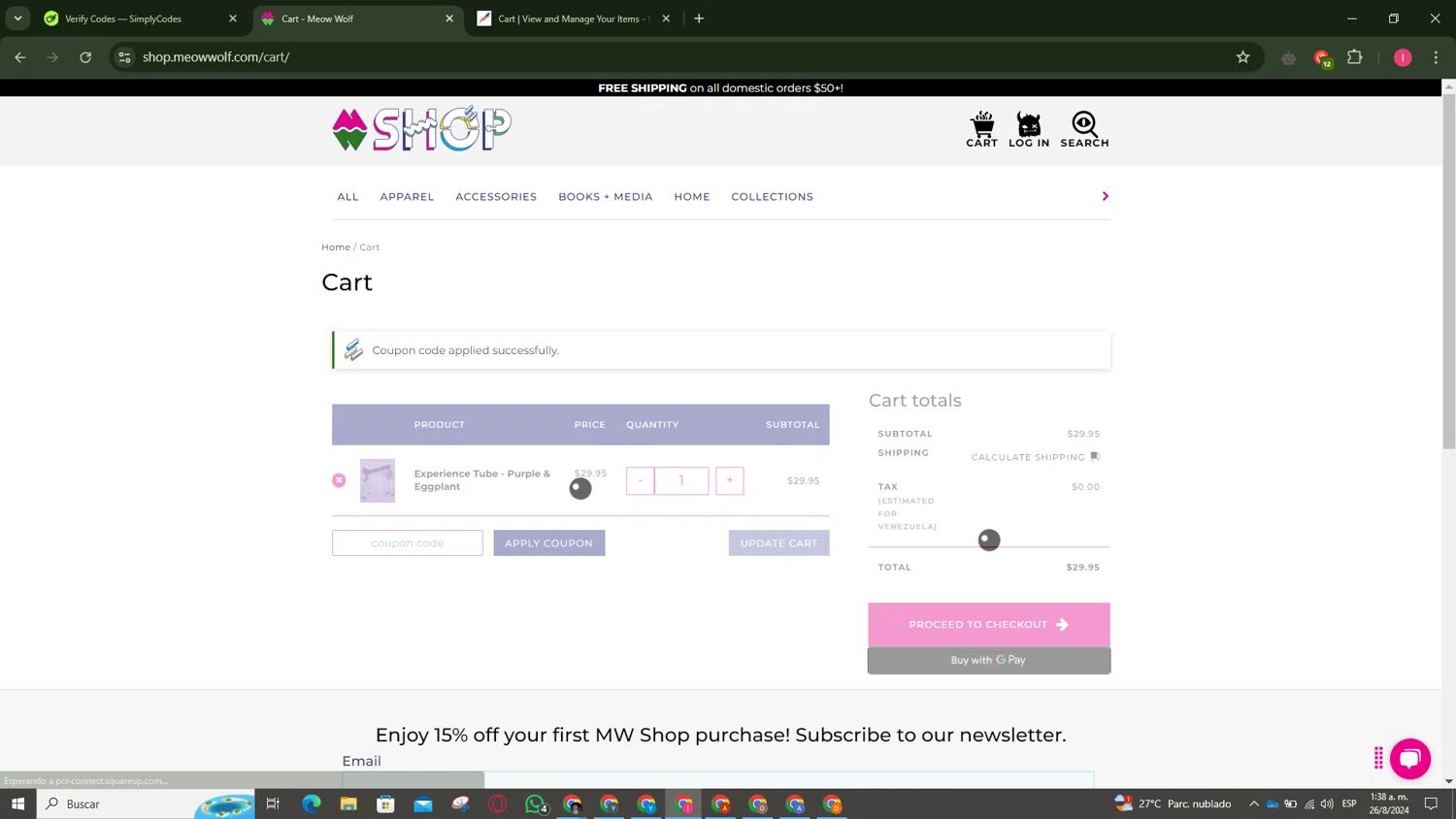Open the BOOKS + MEDIA category
Image resolution: width=1456 pixels, height=819 pixels.
point(606,197)
